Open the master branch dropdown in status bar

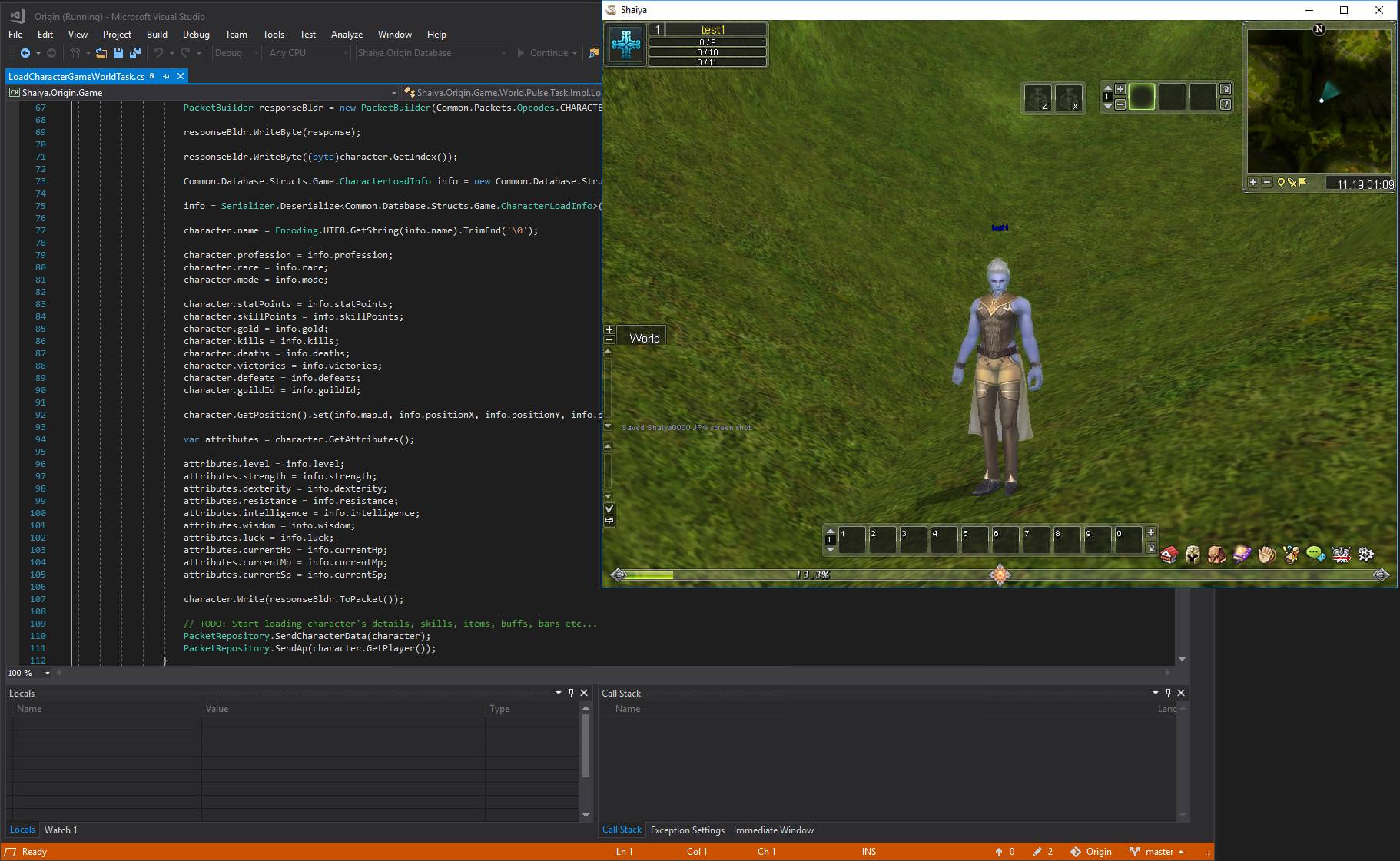pos(1156,852)
